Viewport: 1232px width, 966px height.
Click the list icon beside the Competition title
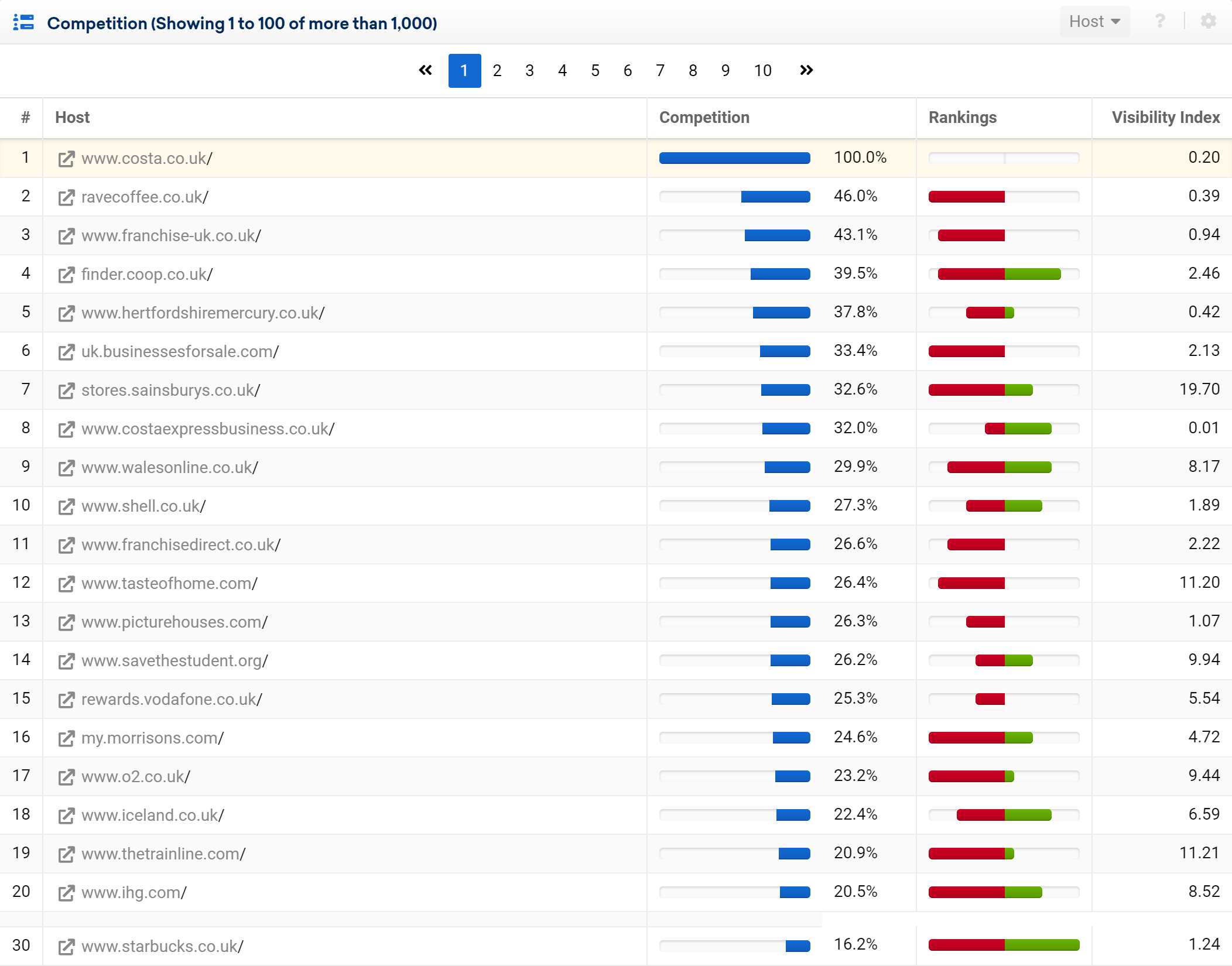tap(23, 22)
